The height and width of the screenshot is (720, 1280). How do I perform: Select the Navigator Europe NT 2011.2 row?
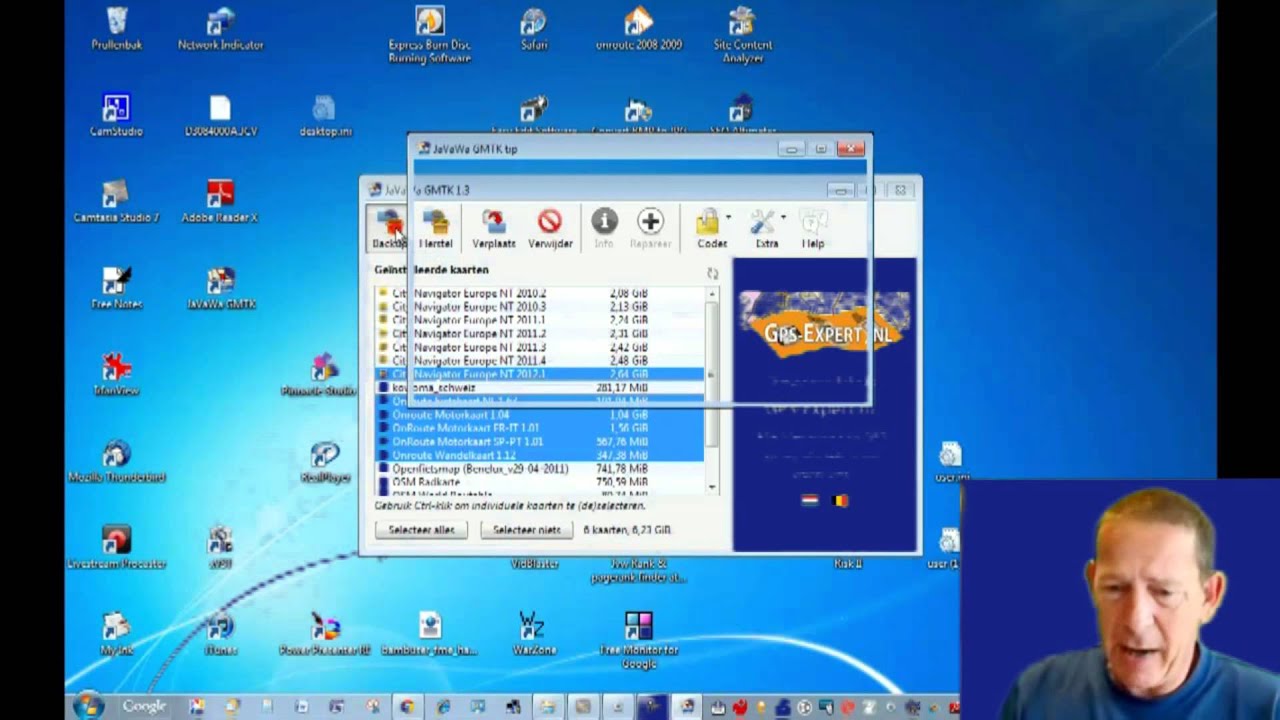pos(540,333)
